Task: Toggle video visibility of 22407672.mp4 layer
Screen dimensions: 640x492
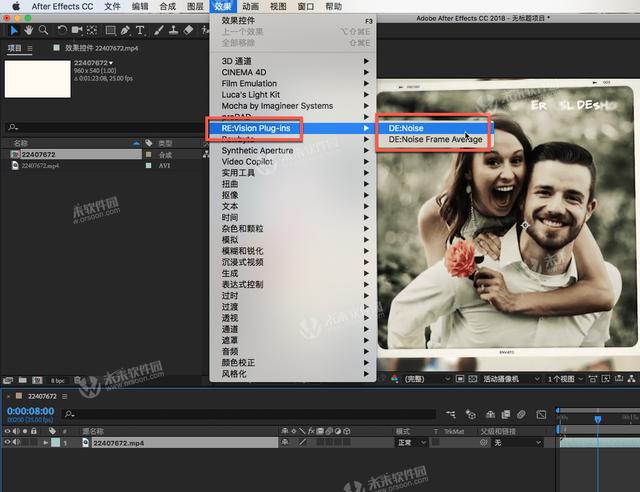Action: [x=7, y=442]
